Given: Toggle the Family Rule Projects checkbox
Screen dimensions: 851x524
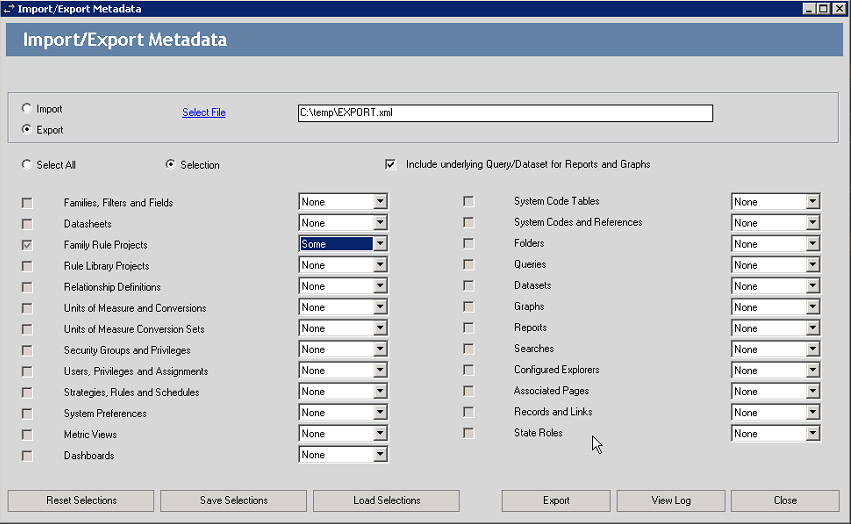Looking at the screenshot, I should (27, 245).
